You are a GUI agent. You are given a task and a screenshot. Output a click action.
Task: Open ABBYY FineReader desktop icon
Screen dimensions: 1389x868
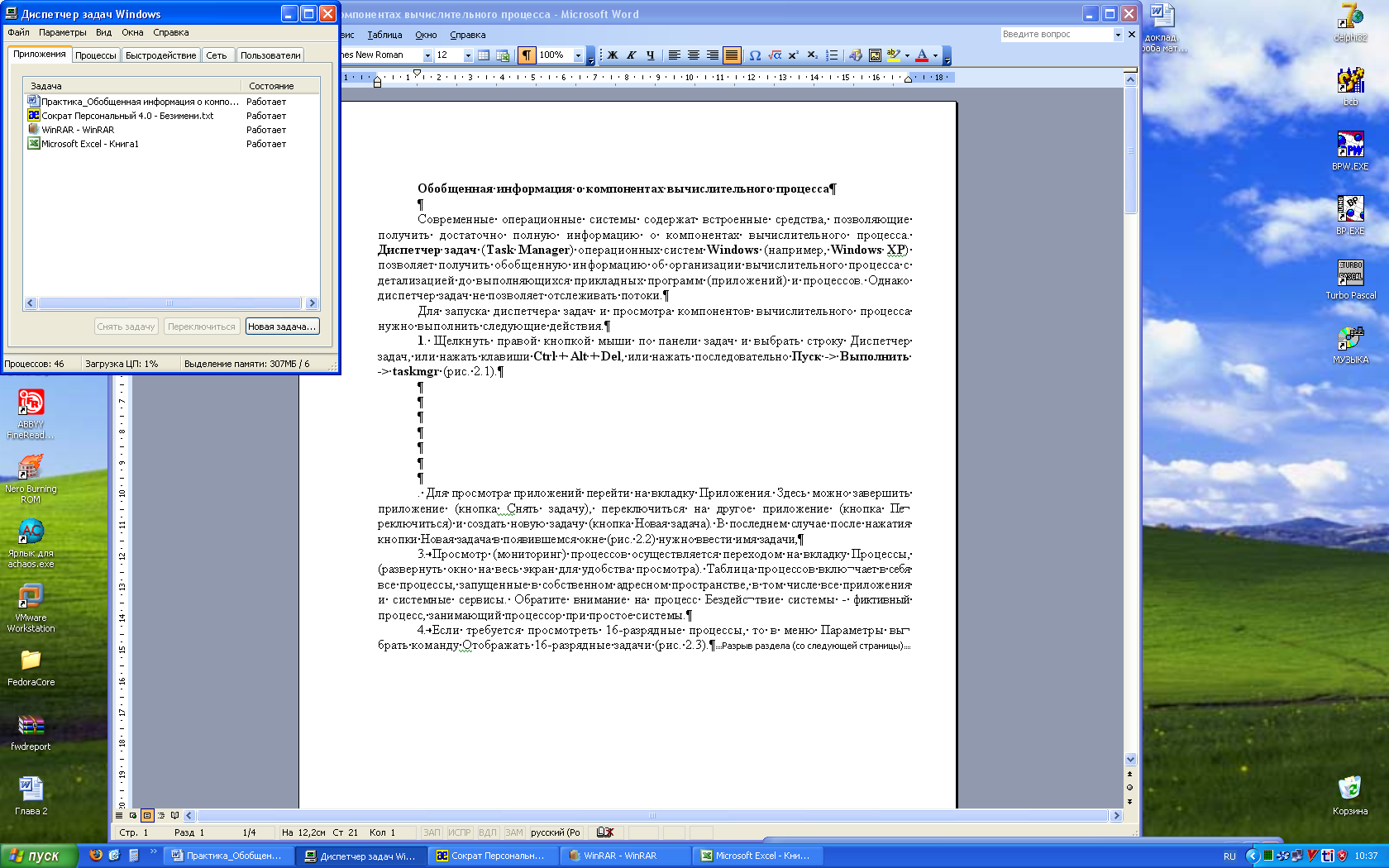(31, 414)
